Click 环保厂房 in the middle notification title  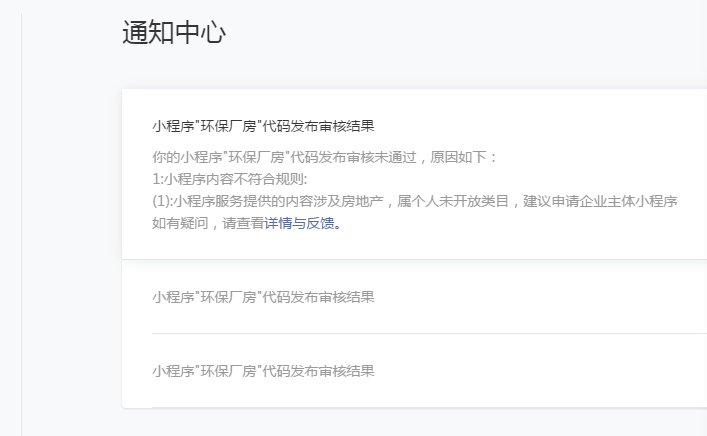230,297
